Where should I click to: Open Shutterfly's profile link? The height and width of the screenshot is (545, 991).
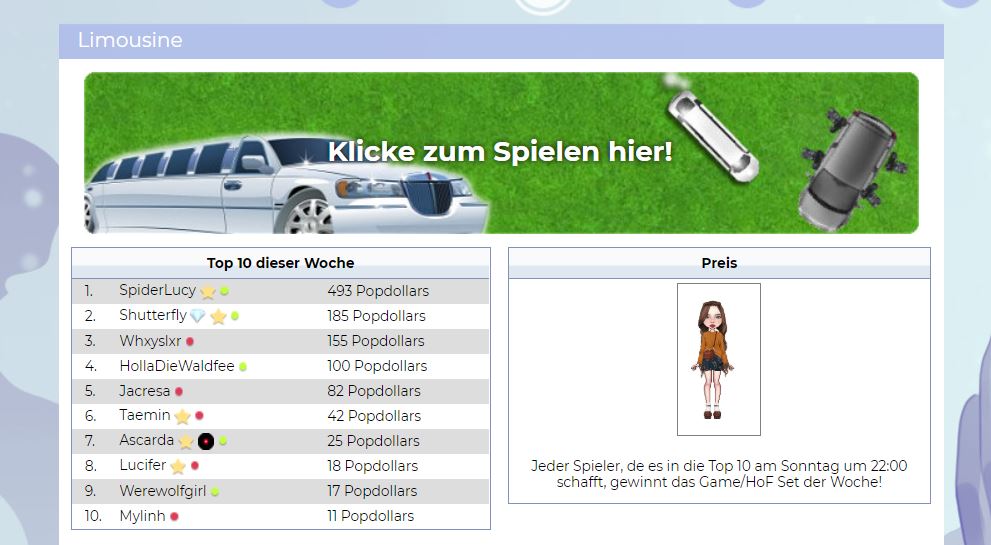[x=153, y=315]
